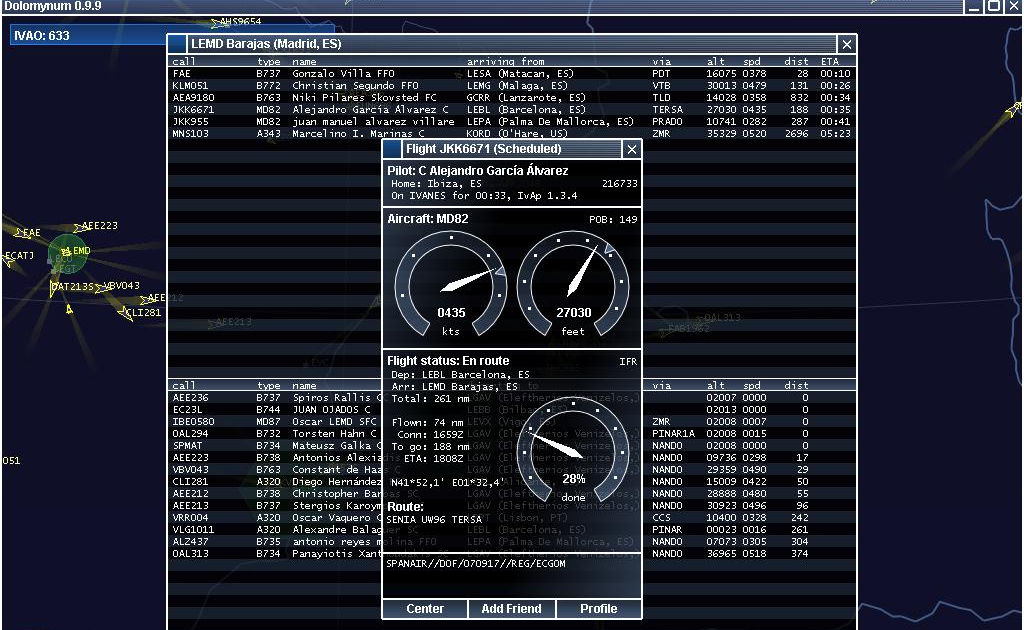The height and width of the screenshot is (630, 1024).
Task: Click the remarks SPANAIR//DOF/070917//REG/ECGOM
Action: coord(475,563)
